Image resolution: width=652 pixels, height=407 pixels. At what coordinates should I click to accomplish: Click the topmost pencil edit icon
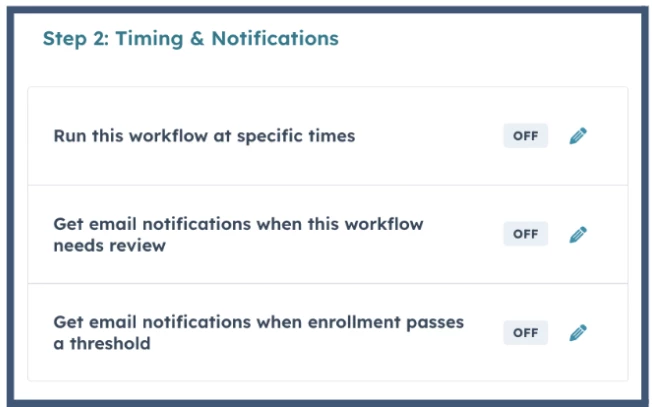click(x=577, y=136)
